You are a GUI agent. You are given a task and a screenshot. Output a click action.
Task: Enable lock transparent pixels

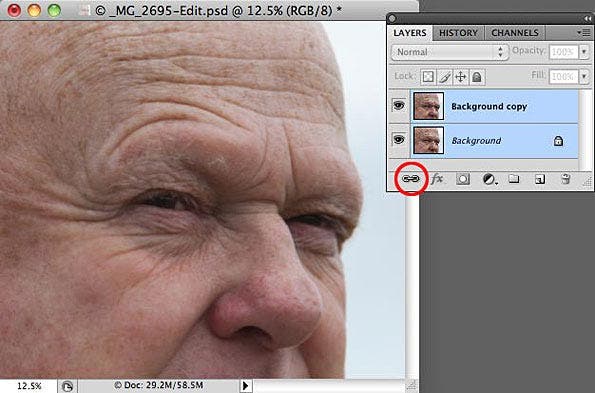coord(428,77)
